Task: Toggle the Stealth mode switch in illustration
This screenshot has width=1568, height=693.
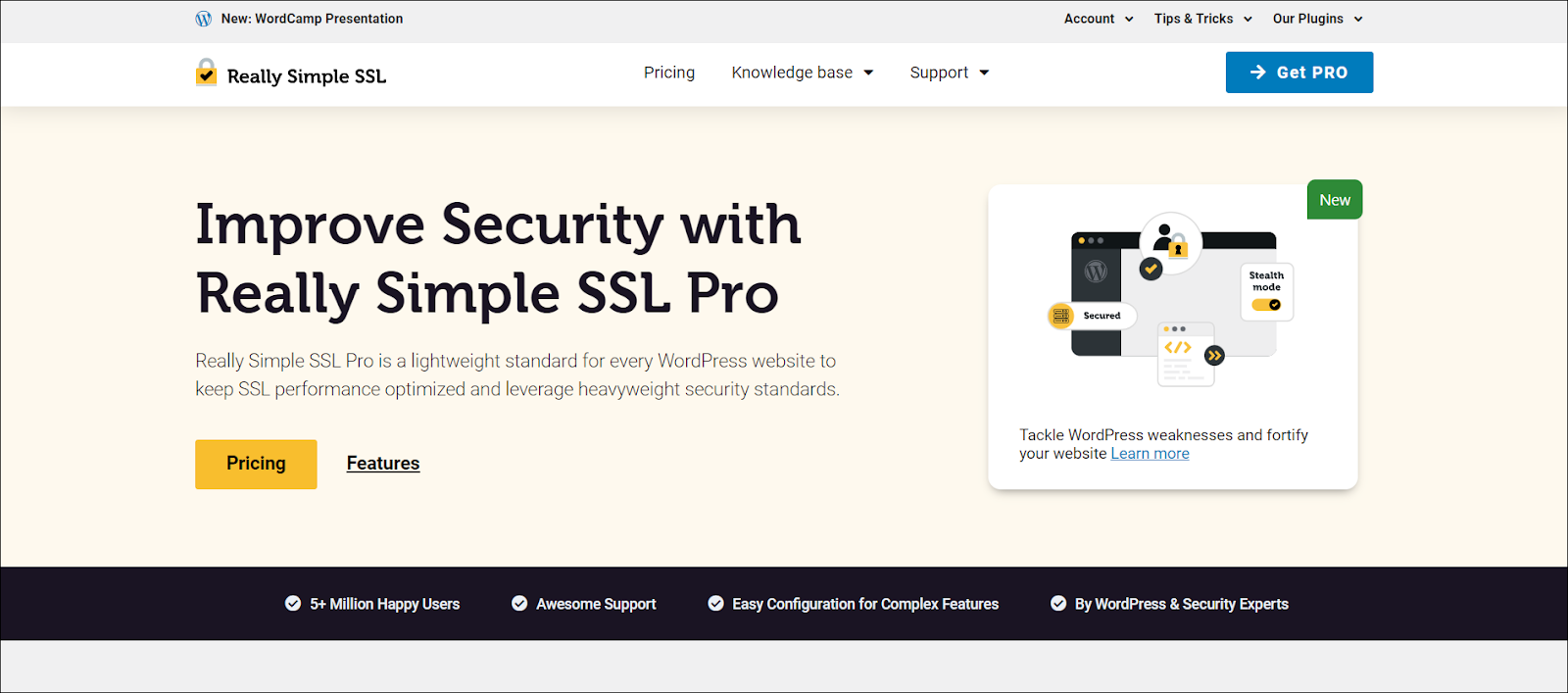Action: (x=1266, y=305)
